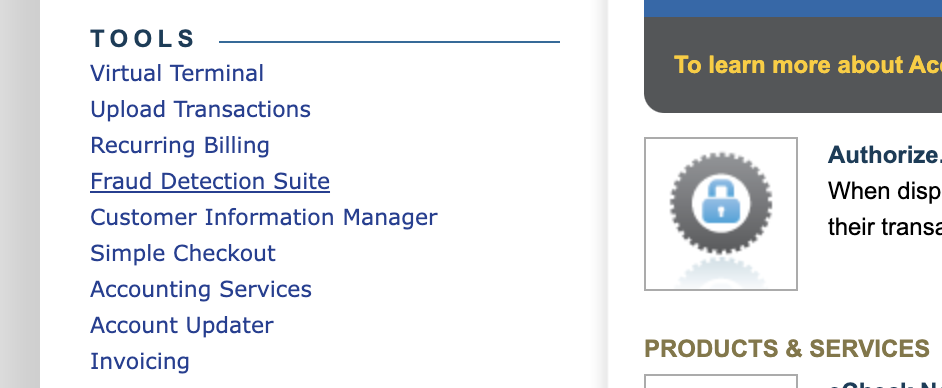Click the bold Authorize heading beside the padlock icon
Viewport: 942px width, 388px height.
click(884, 155)
